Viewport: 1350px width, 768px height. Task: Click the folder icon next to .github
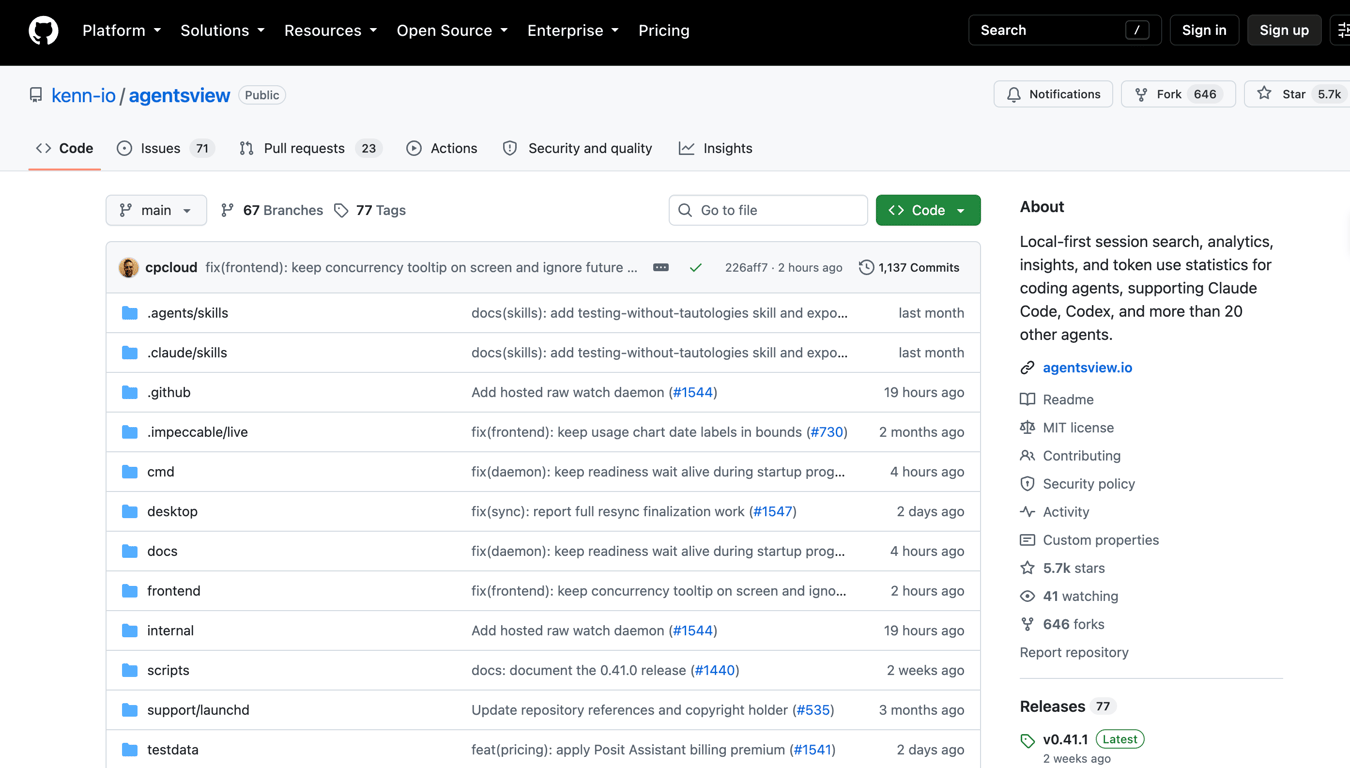130,392
